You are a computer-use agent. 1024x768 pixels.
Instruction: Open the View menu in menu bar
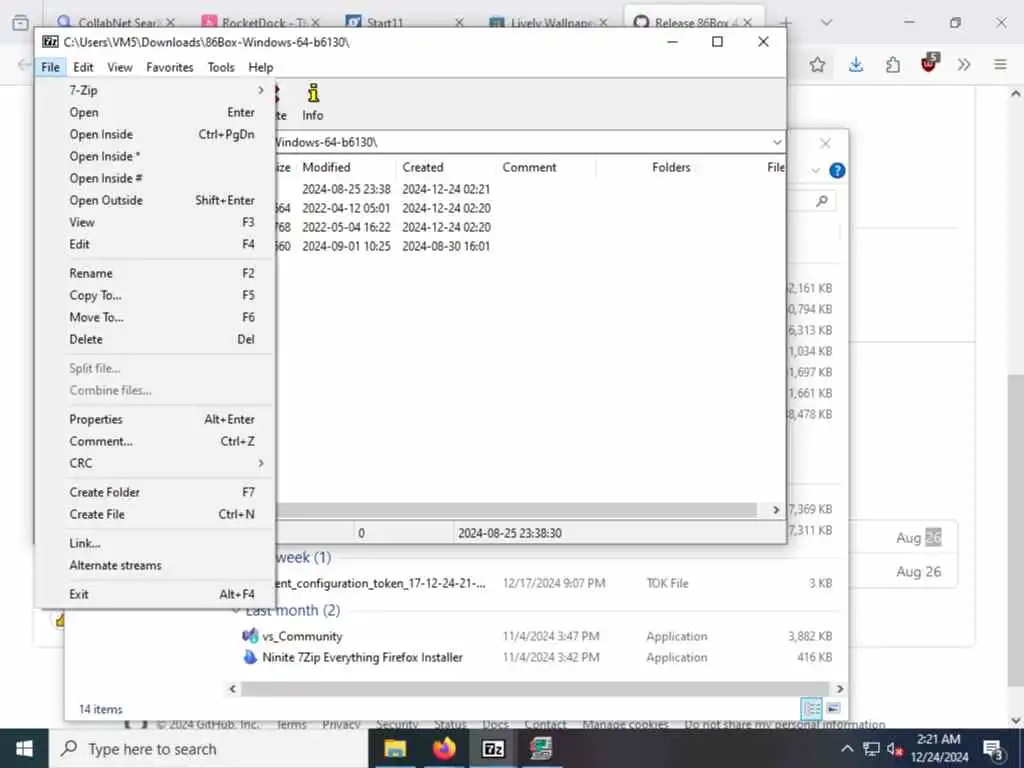(120, 67)
